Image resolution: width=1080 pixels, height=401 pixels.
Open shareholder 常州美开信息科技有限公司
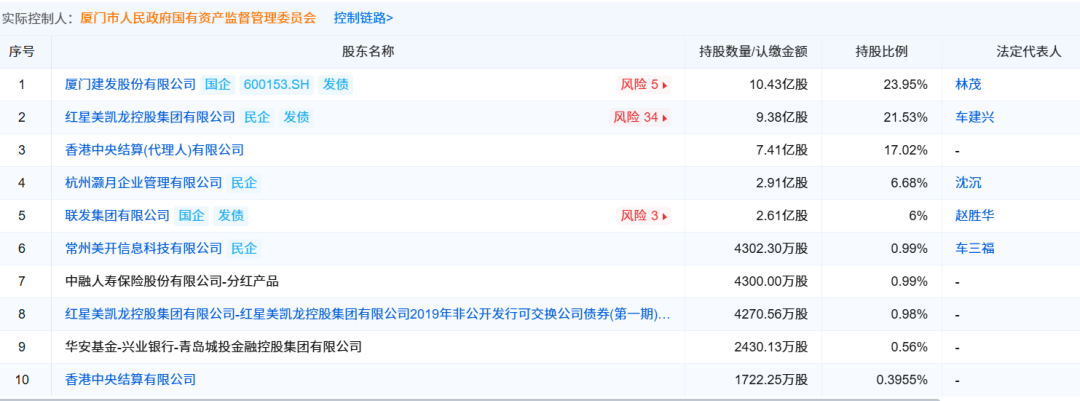pos(143,248)
